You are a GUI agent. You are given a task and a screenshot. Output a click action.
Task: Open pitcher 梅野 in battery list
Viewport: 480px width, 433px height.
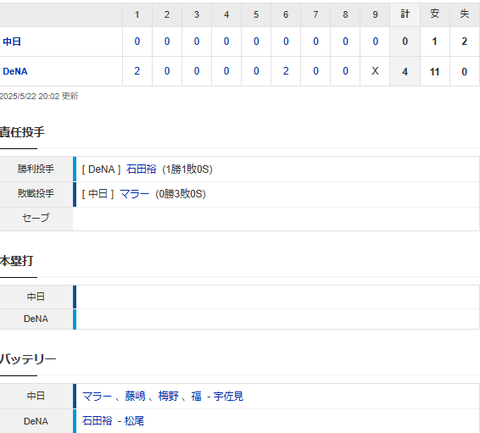(x=168, y=396)
